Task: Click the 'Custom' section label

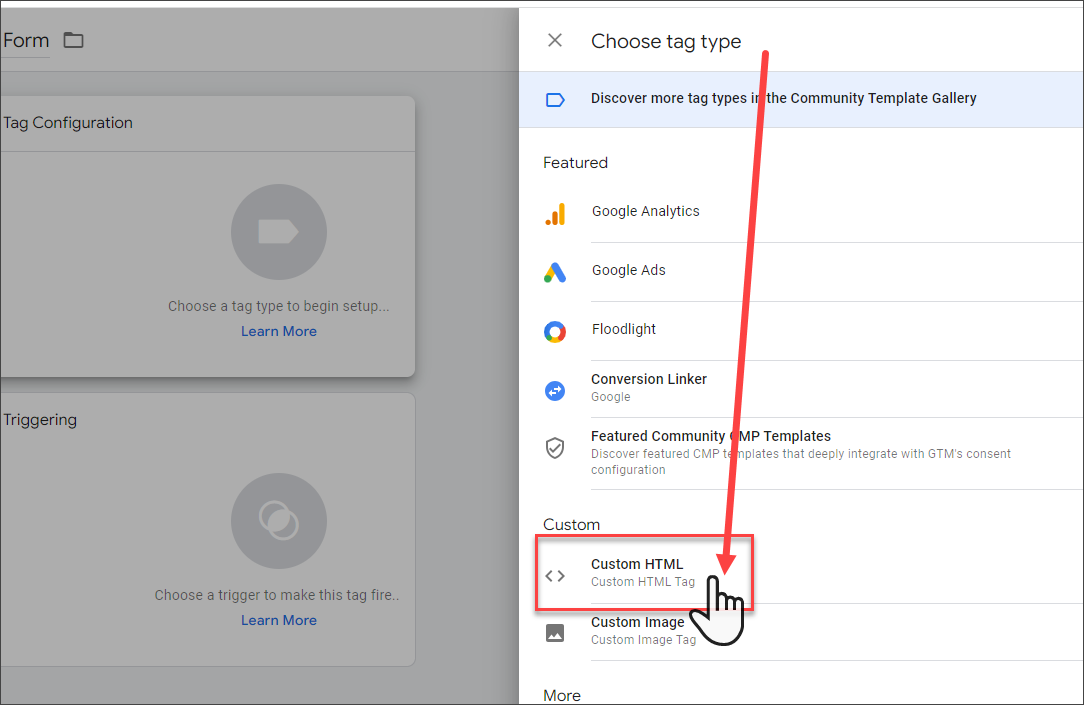Action: tap(571, 524)
